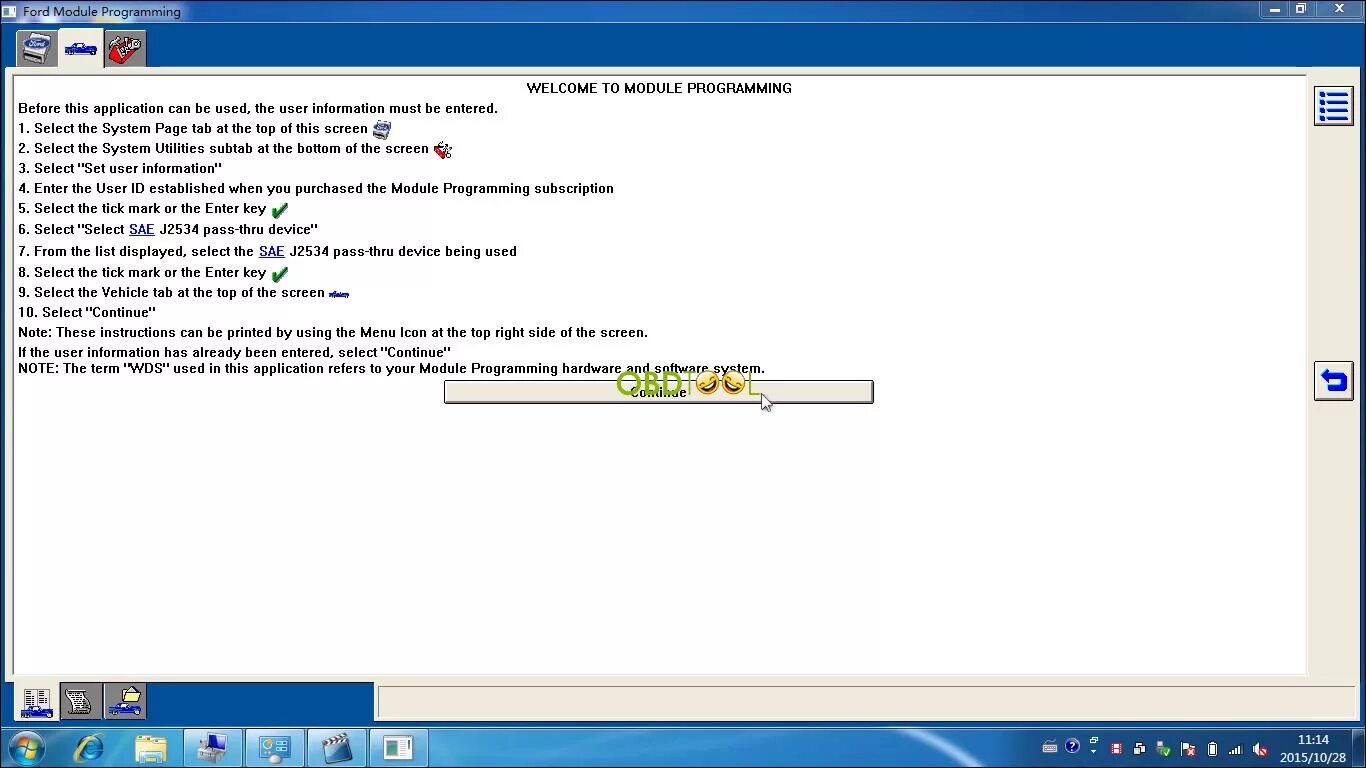This screenshot has height=768, width=1366.
Task: Open the Windows Start menu
Action: tap(27, 748)
